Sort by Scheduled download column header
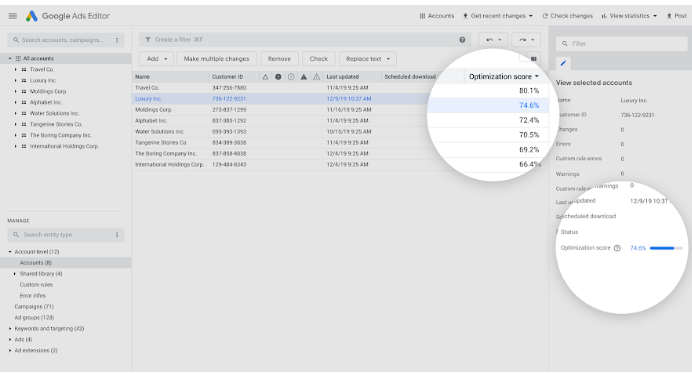The height and width of the screenshot is (373, 692). tap(410, 77)
